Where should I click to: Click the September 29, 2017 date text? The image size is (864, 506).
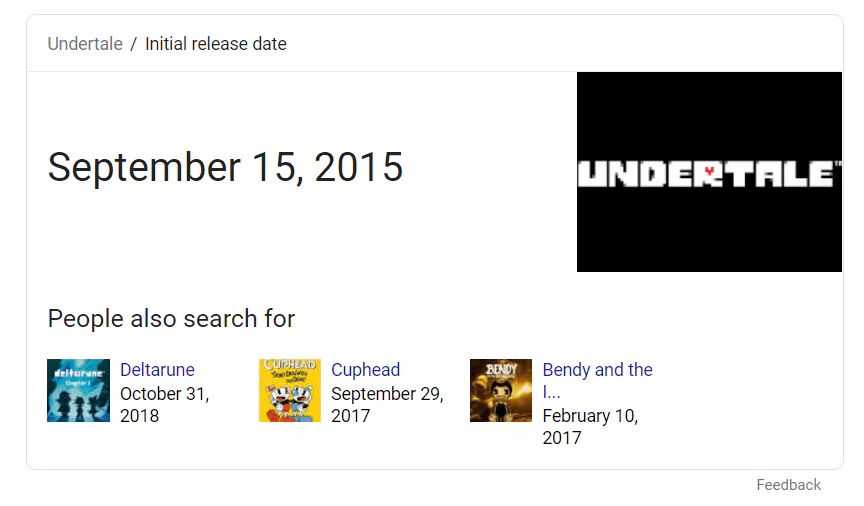click(x=386, y=405)
